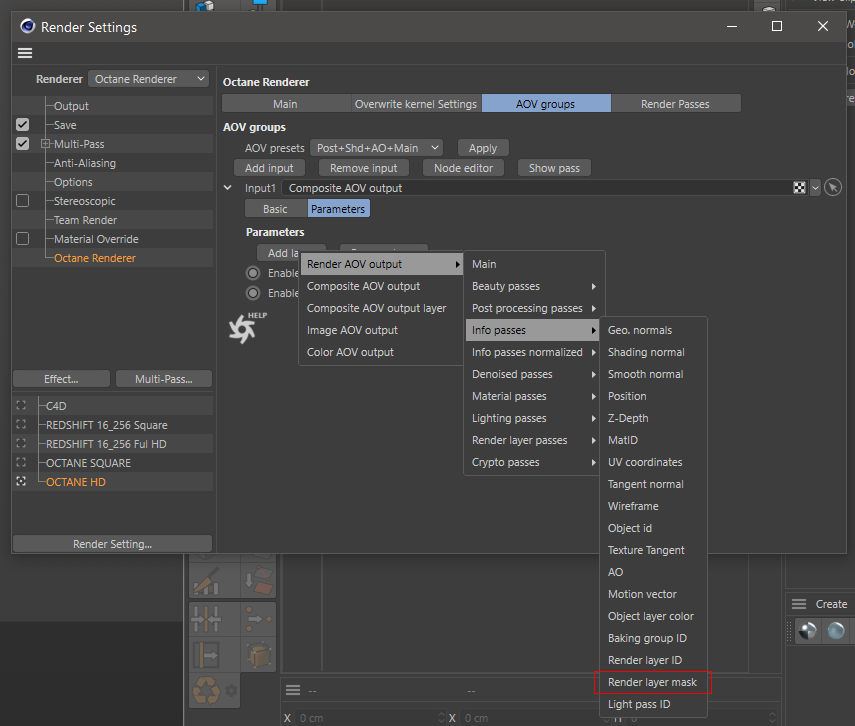Select the second blue material sphere thumbnail
Image resolution: width=855 pixels, height=726 pixels.
coord(836,631)
